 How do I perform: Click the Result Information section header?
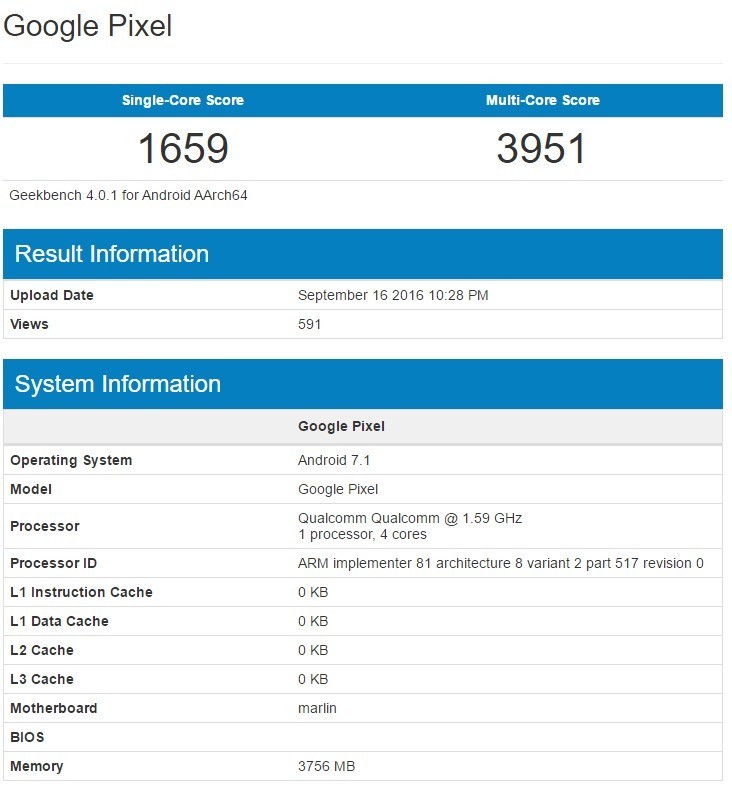[x=112, y=254]
